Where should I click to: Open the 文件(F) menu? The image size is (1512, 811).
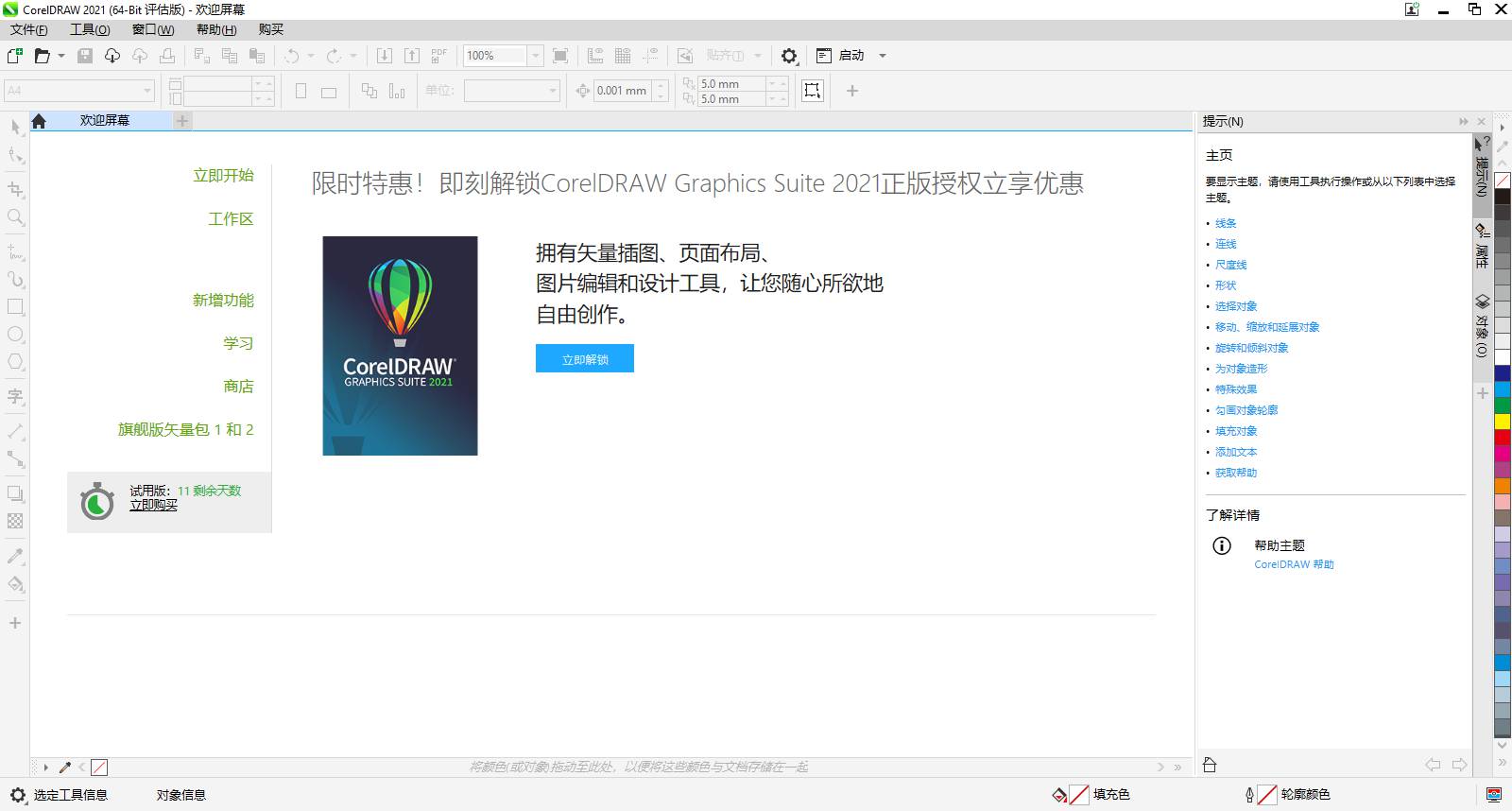click(28, 30)
